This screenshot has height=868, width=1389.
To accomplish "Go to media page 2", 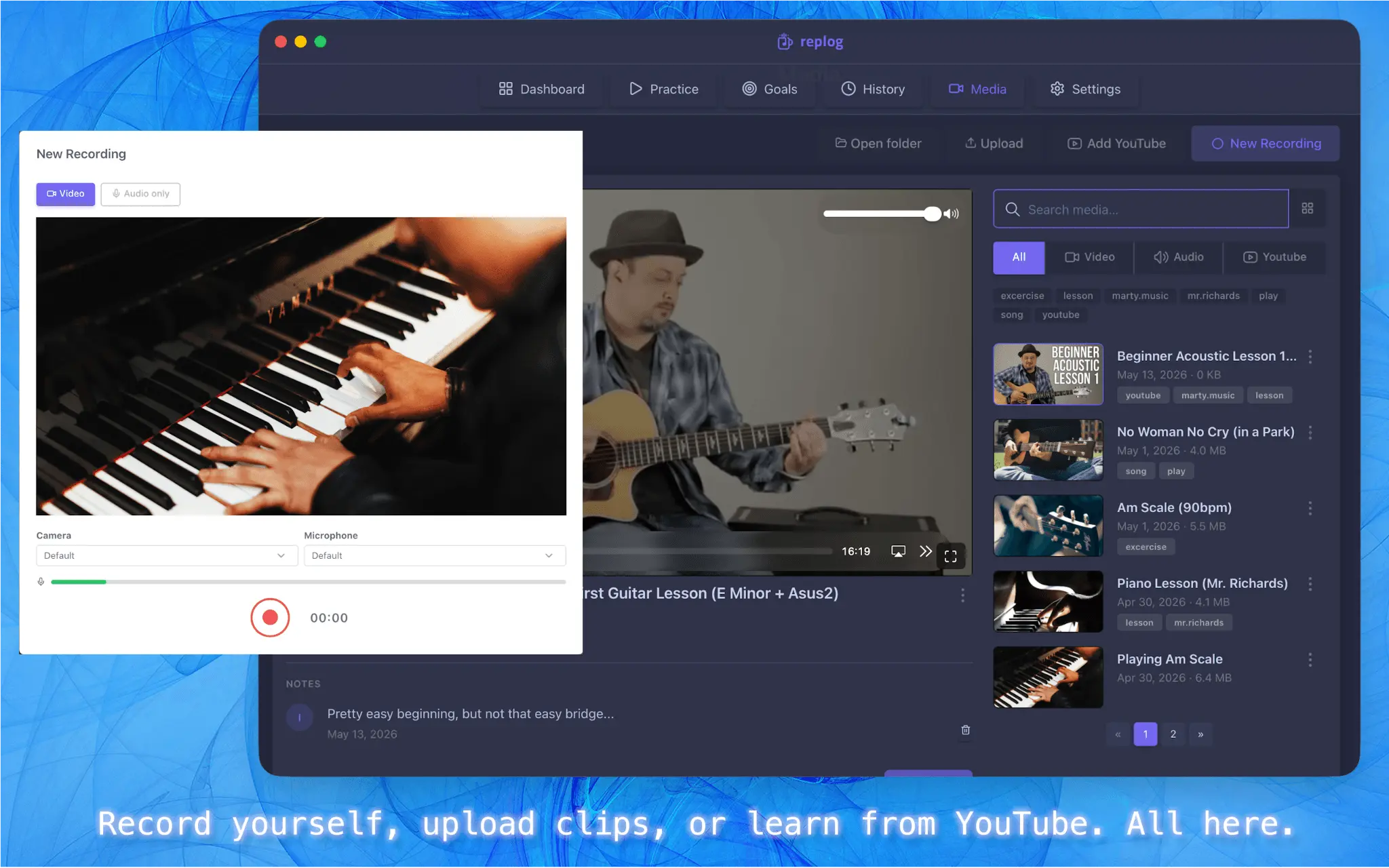I will (1173, 734).
